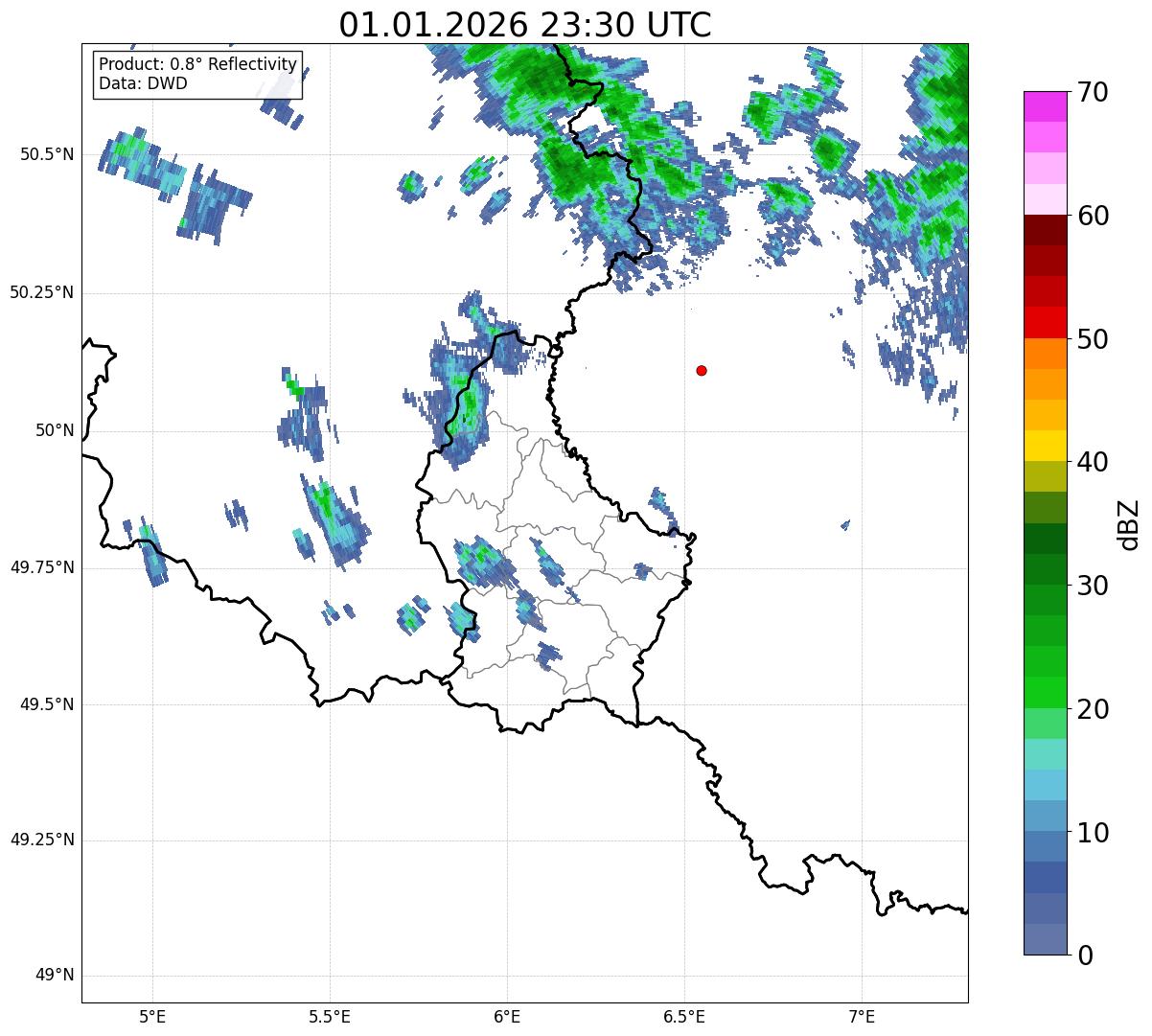Click the latitude label 50.5°N
The width and height of the screenshot is (1152, 1036).
coord(47,154)
